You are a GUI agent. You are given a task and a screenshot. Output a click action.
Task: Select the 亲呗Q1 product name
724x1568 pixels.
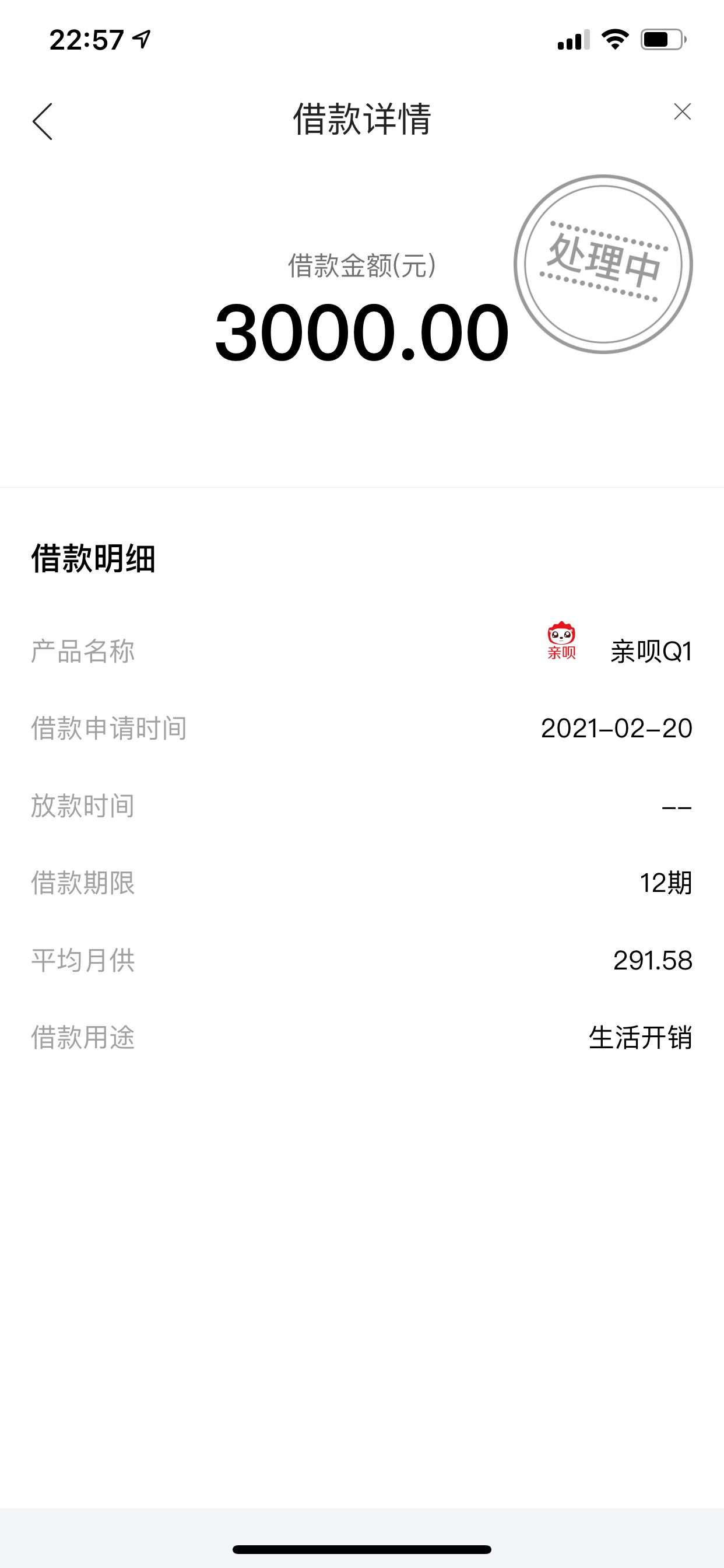coord(652,652)
